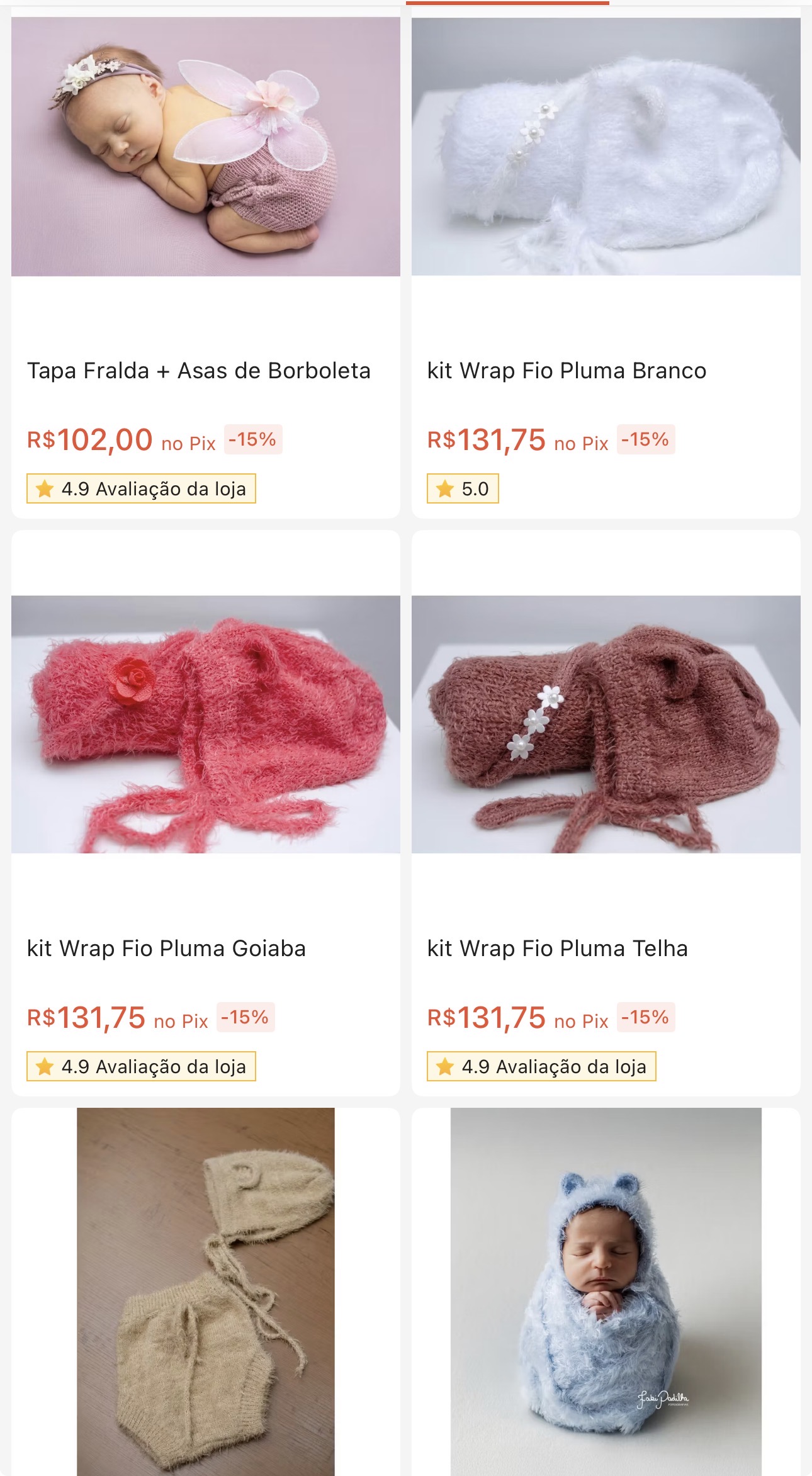Viewport: 812px width, 1476px height.
Task: Click the star icon on Goiaba kit rating
Action: (x=45, y=1066)
